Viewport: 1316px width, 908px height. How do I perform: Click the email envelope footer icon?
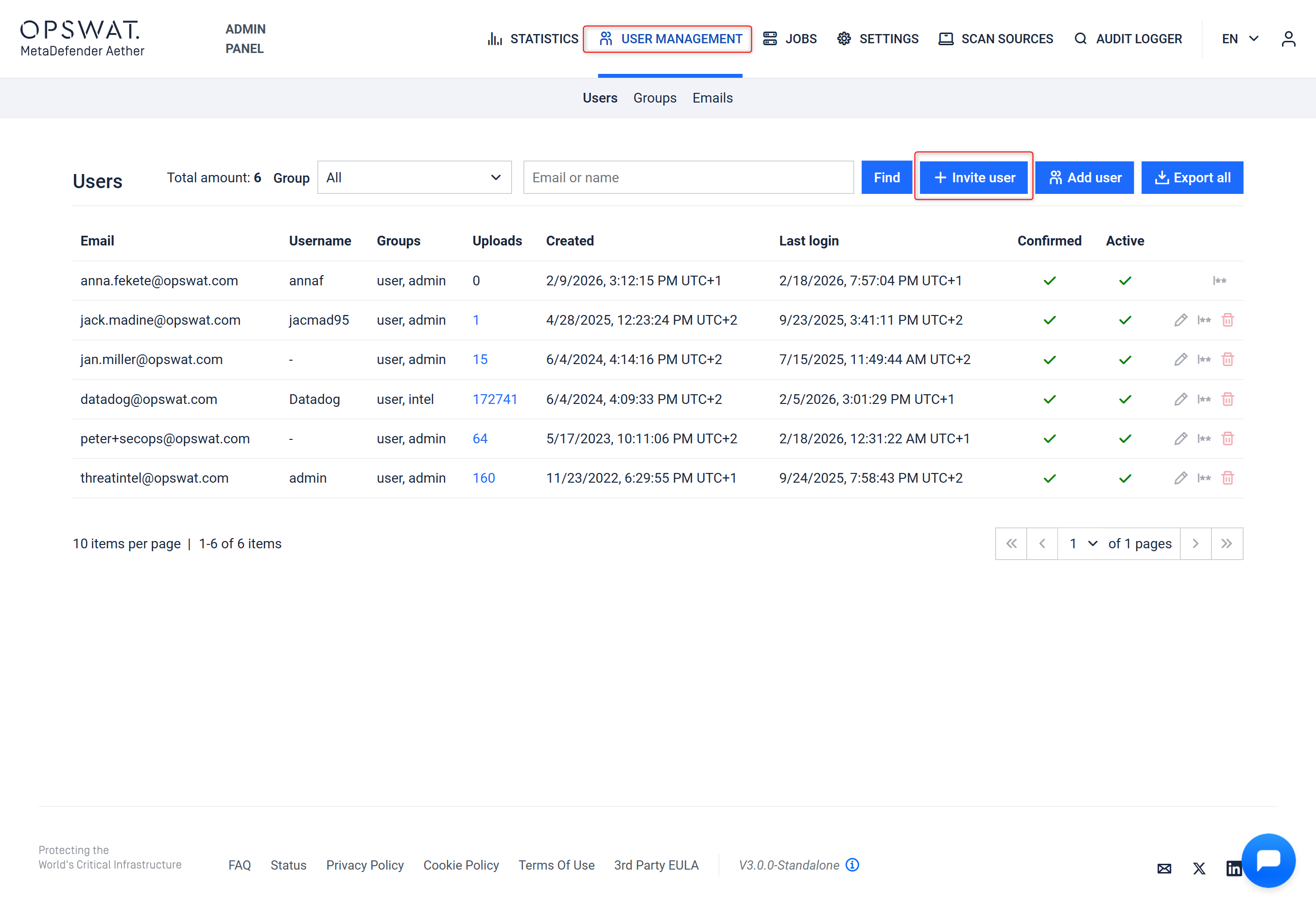point(1164,868)
